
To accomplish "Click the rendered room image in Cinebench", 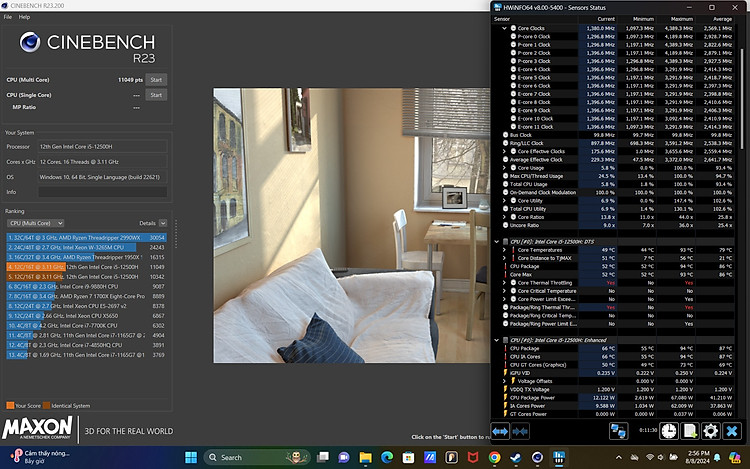I will [352, 225].
